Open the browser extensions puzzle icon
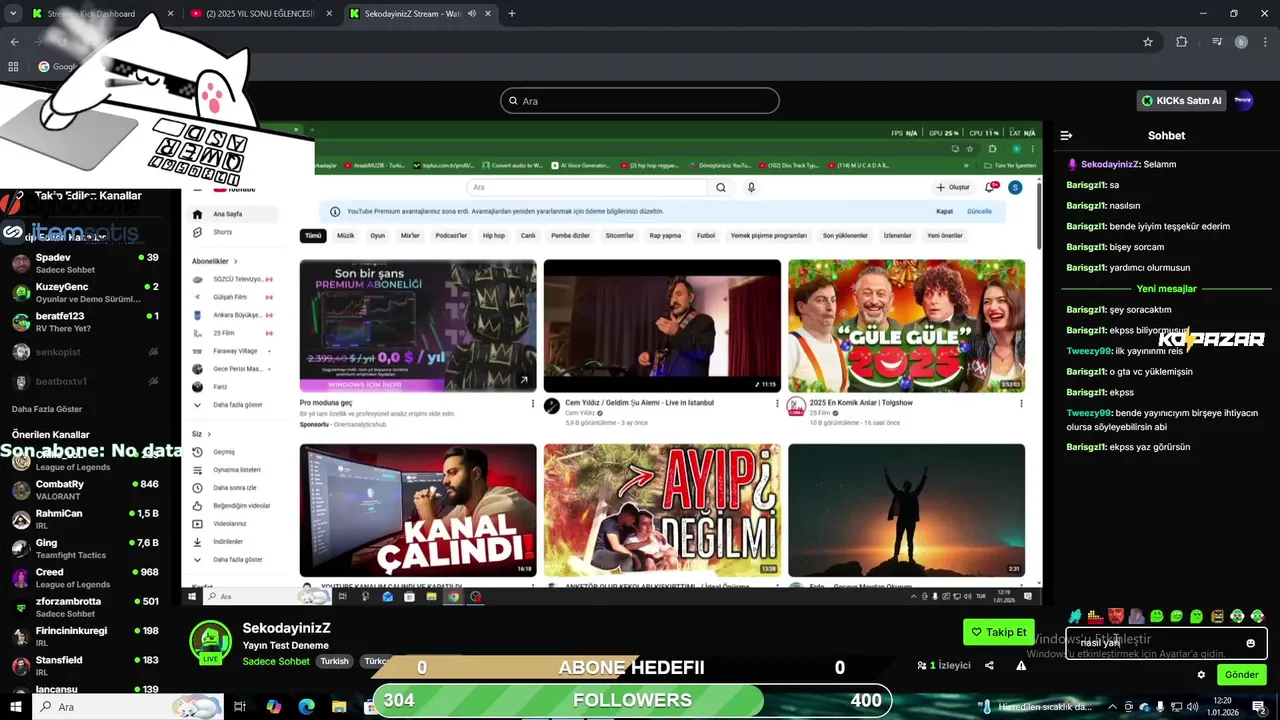This screenshot has width=1280, height=720. pyautogui.click(x=1182, y=42)
